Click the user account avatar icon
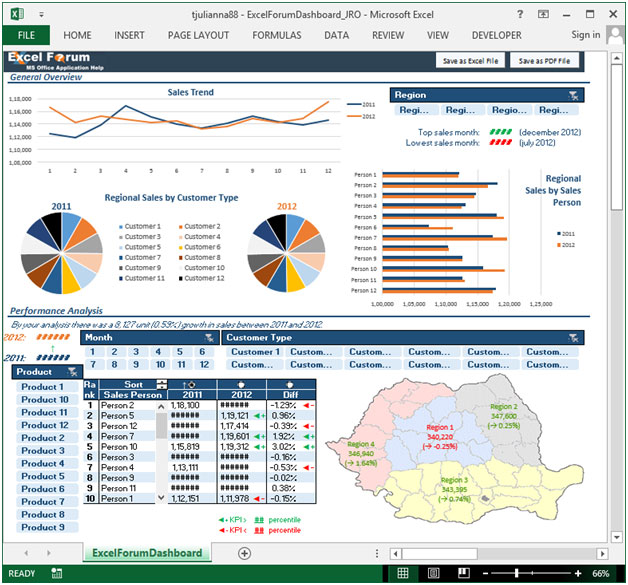The image size is (628, 585). coord(615,35)
